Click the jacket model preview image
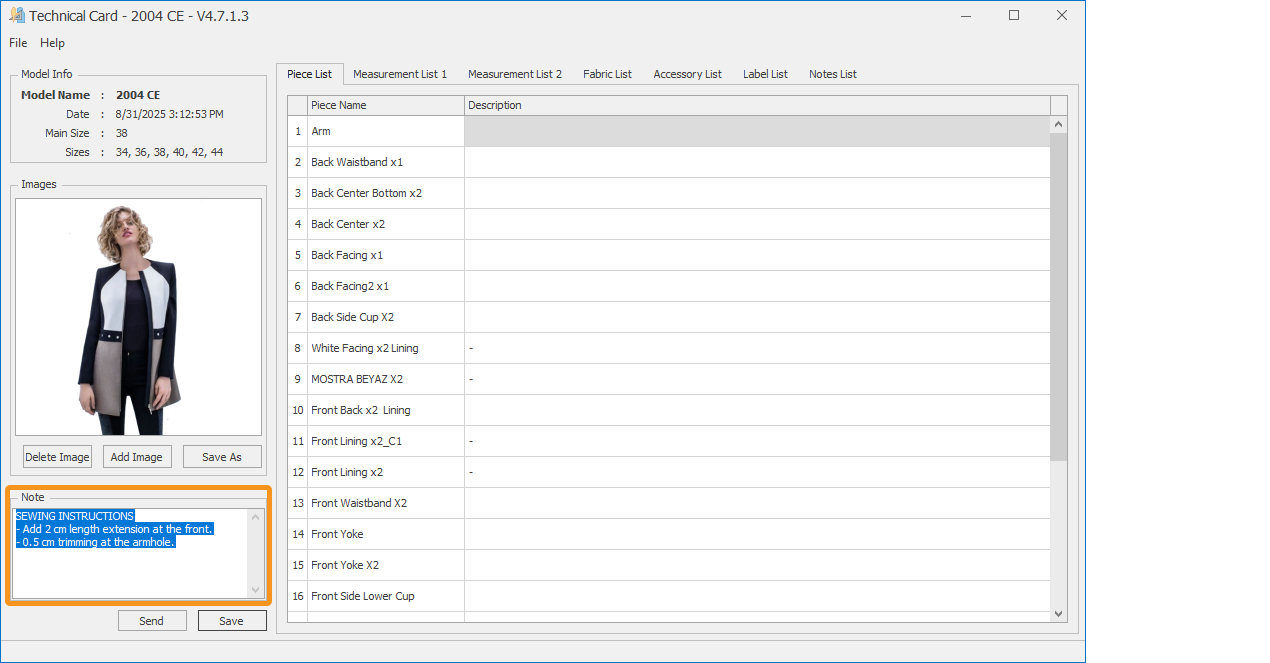This screenshot has width=1270, height=663. tap(138, 317)
